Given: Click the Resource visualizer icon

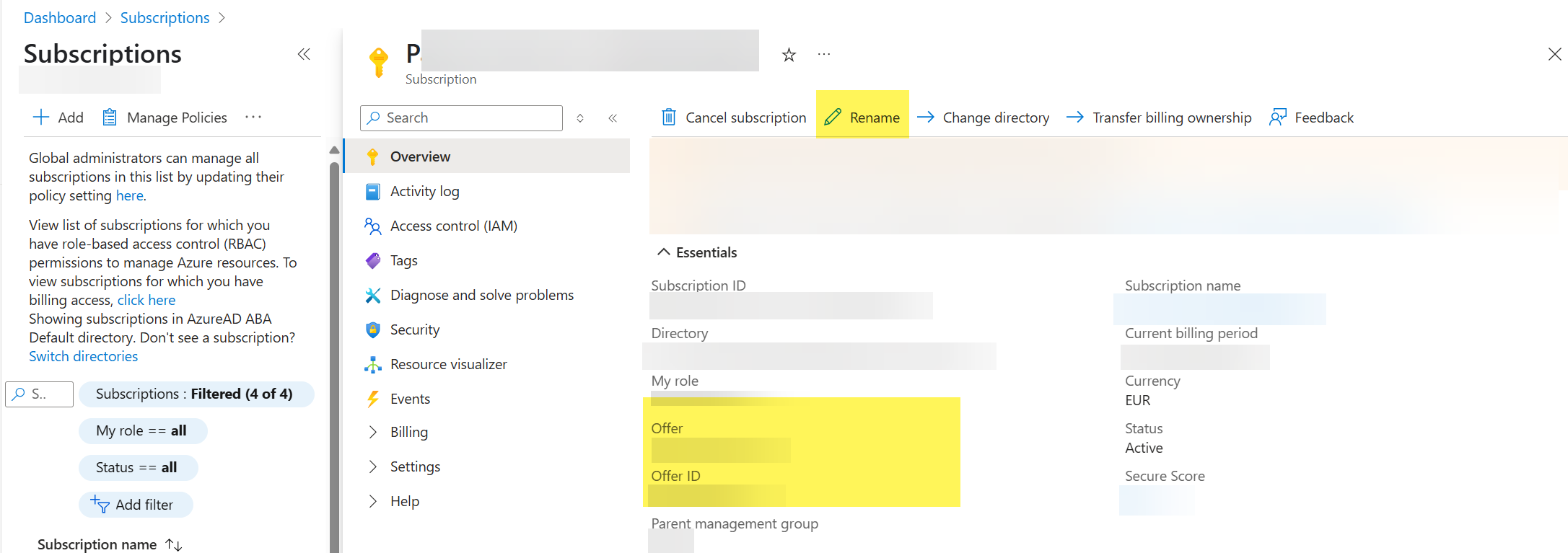Looking at the screenshot, I should tap(372, 364).
